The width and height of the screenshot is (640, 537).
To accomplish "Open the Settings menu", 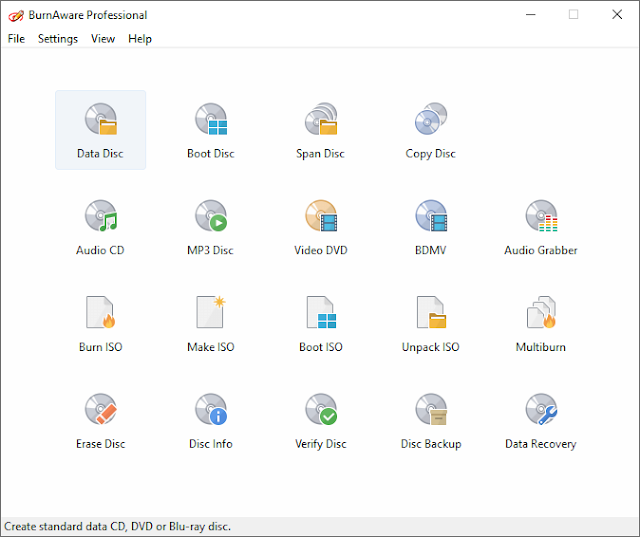I will tap(58, 39).
